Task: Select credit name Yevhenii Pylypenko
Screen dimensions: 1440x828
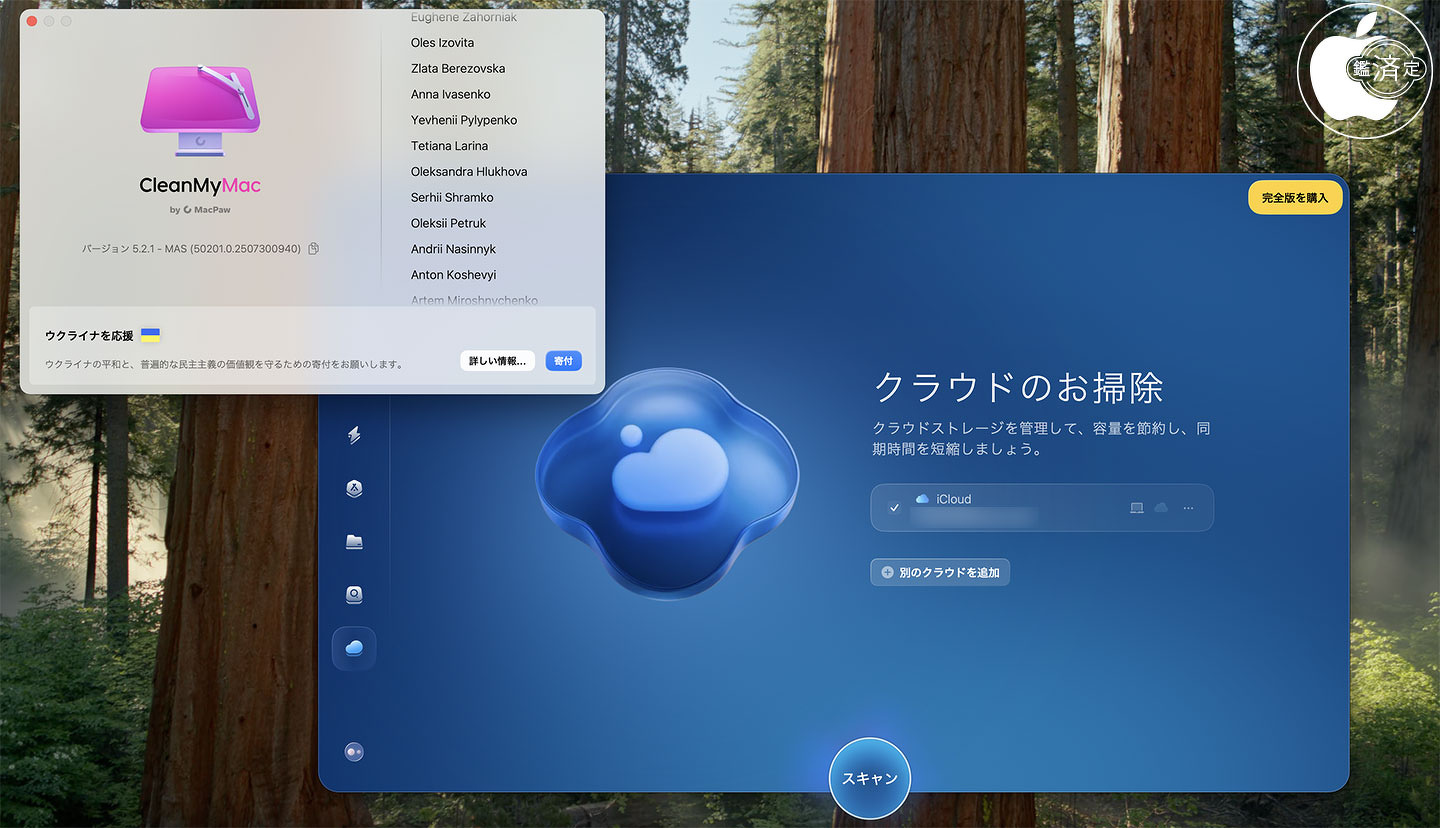Action: pyautogui.click(x=464, y=120)
